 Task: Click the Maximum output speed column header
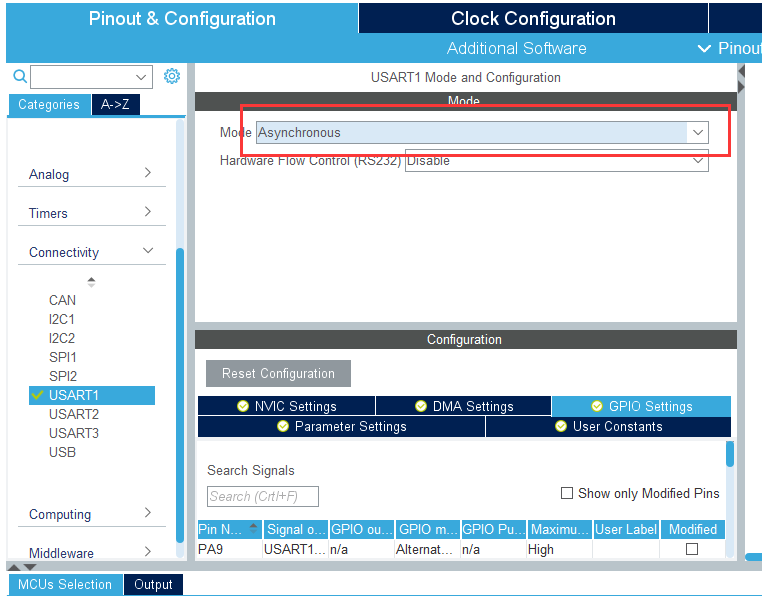click(560, 529)
